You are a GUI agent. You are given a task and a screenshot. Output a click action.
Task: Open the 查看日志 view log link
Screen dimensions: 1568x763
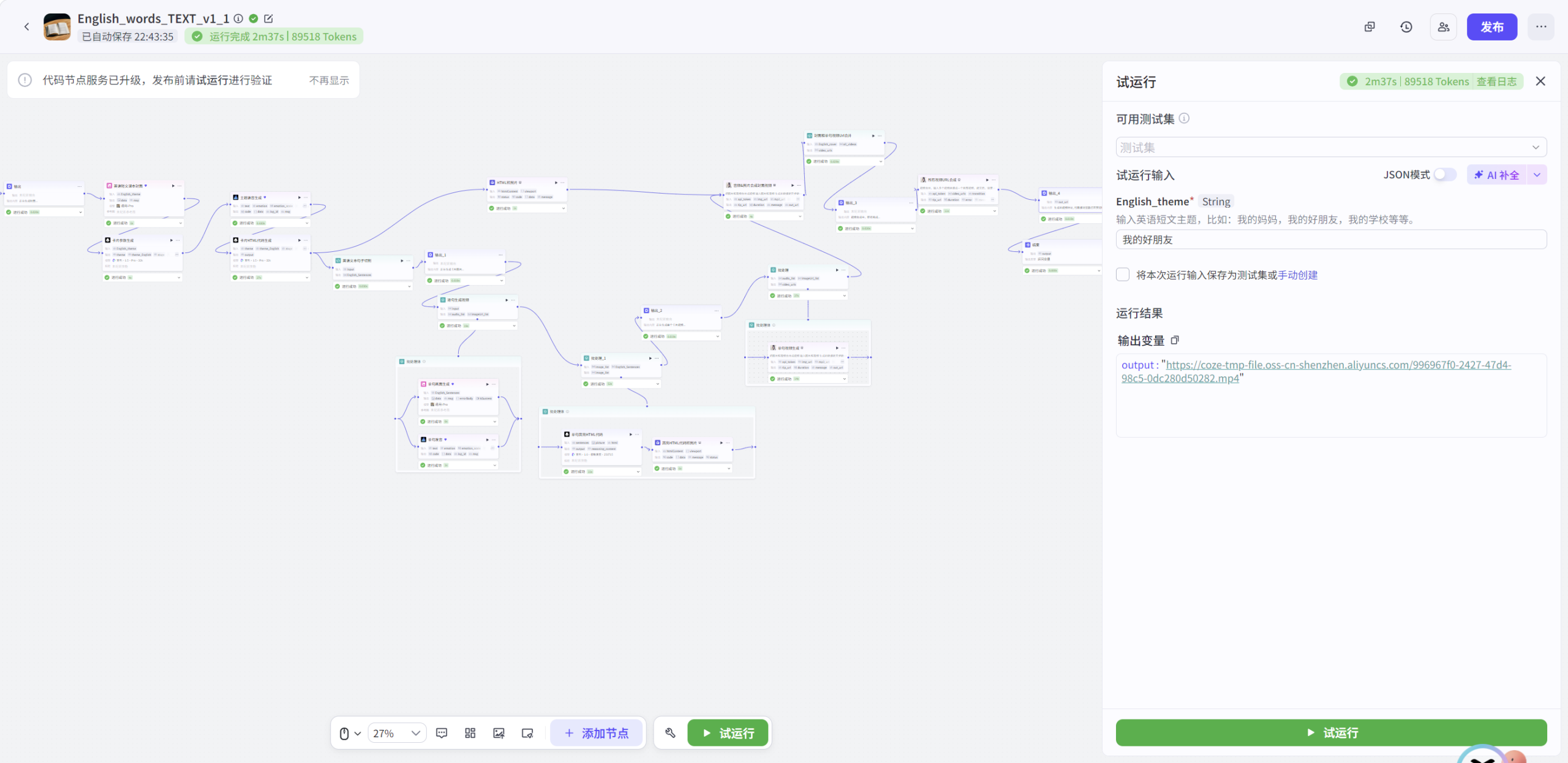tap(1496, 82)
